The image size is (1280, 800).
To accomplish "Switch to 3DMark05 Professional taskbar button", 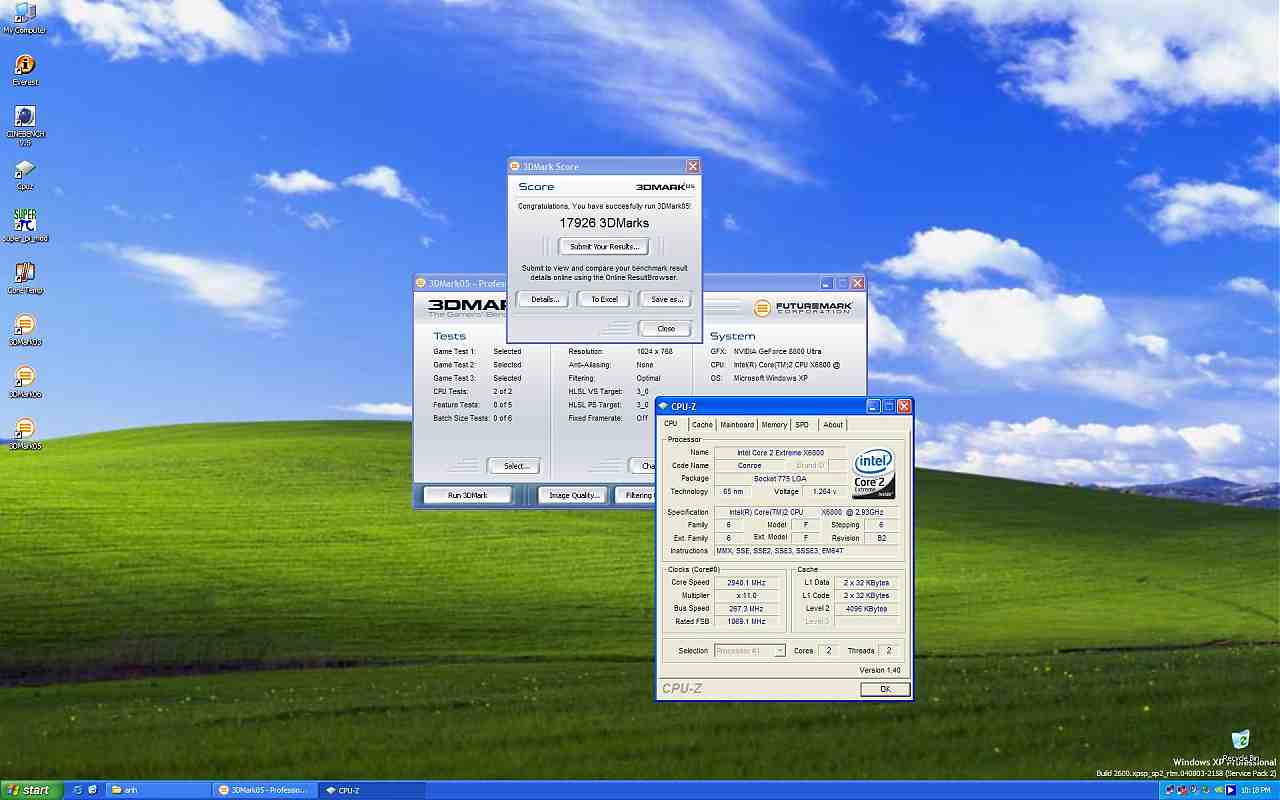I will click(265, 790).
